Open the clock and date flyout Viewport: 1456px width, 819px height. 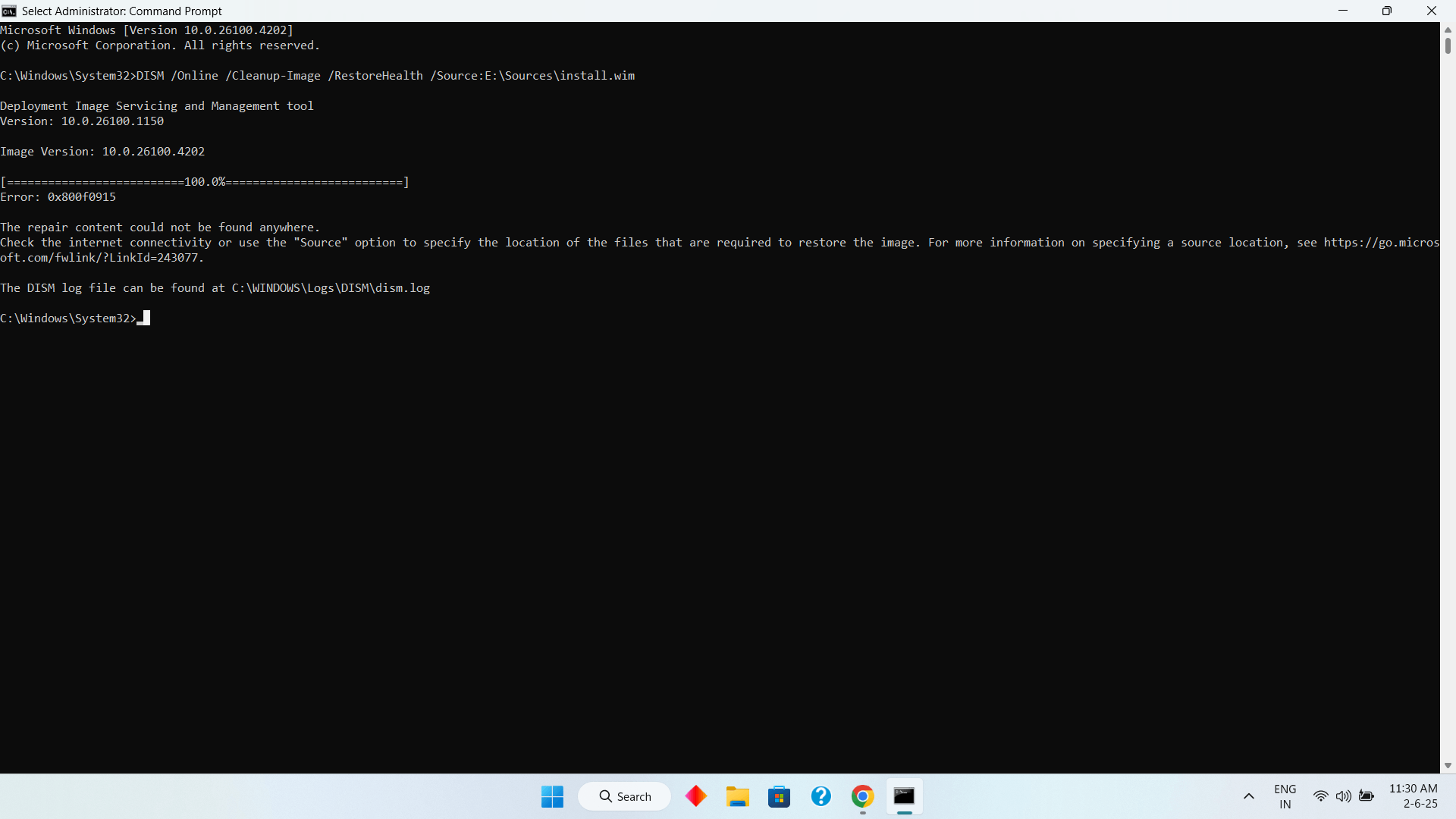click(x=1413, y=796)
